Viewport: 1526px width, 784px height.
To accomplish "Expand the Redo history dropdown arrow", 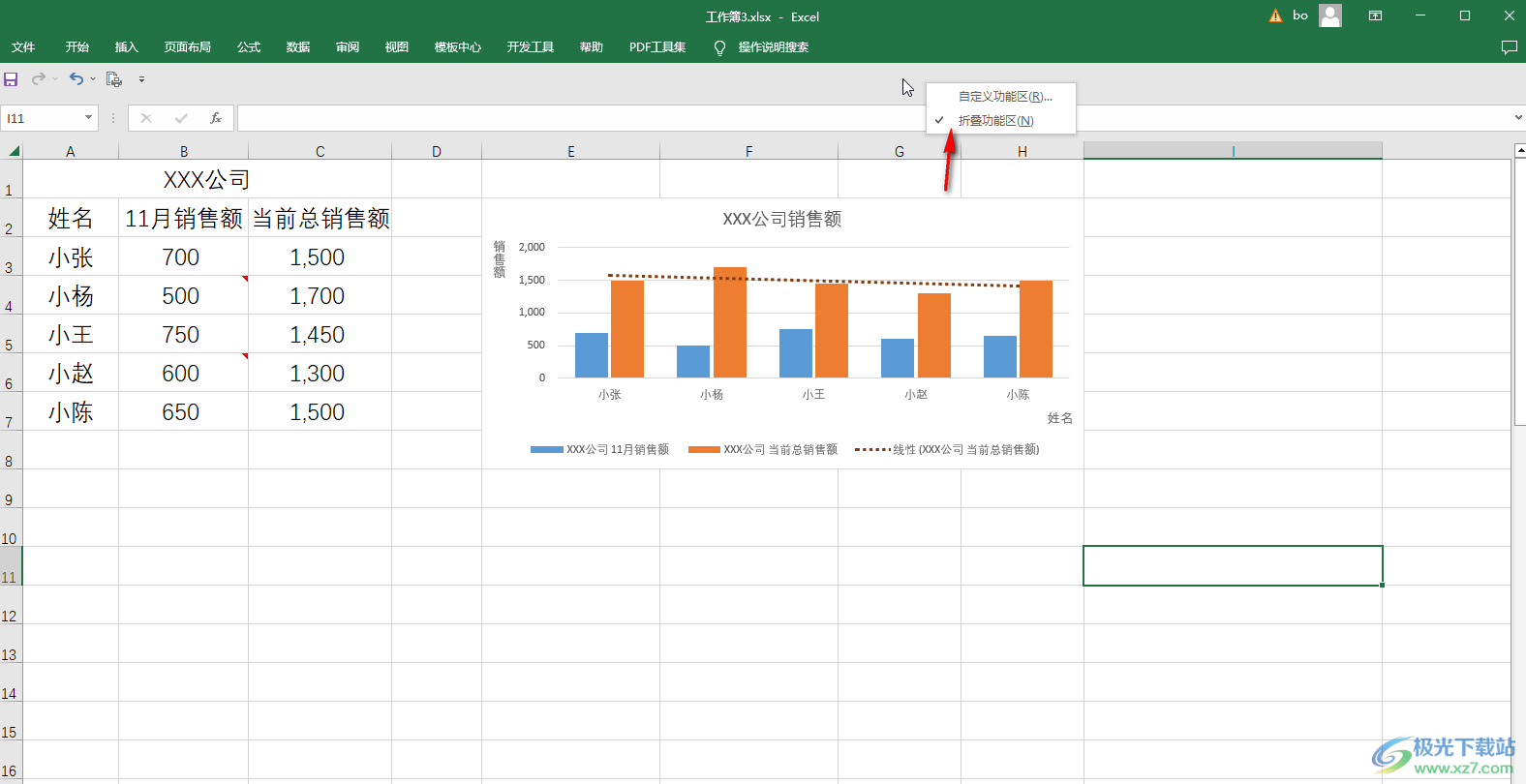I will point(55,79).
